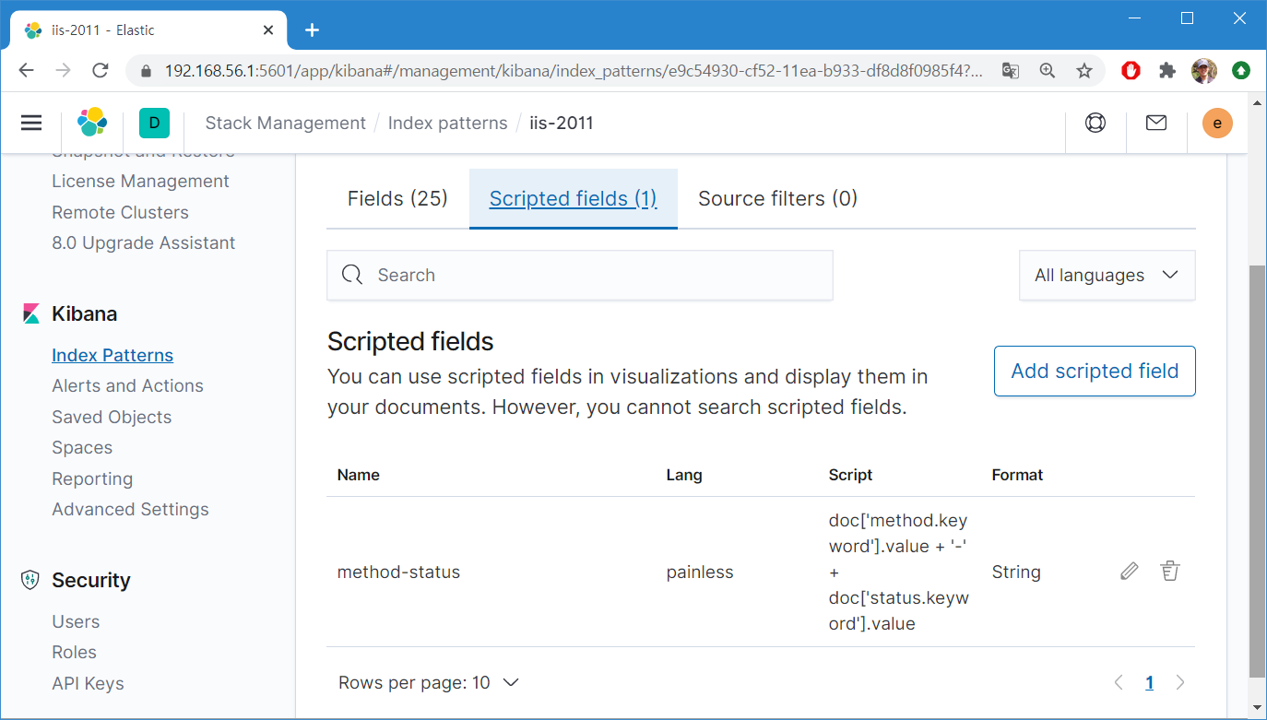The width and height of the screenshot is (1267, 720).
Task: Edit the method-status scripted field
Action: coord(1129,571)
